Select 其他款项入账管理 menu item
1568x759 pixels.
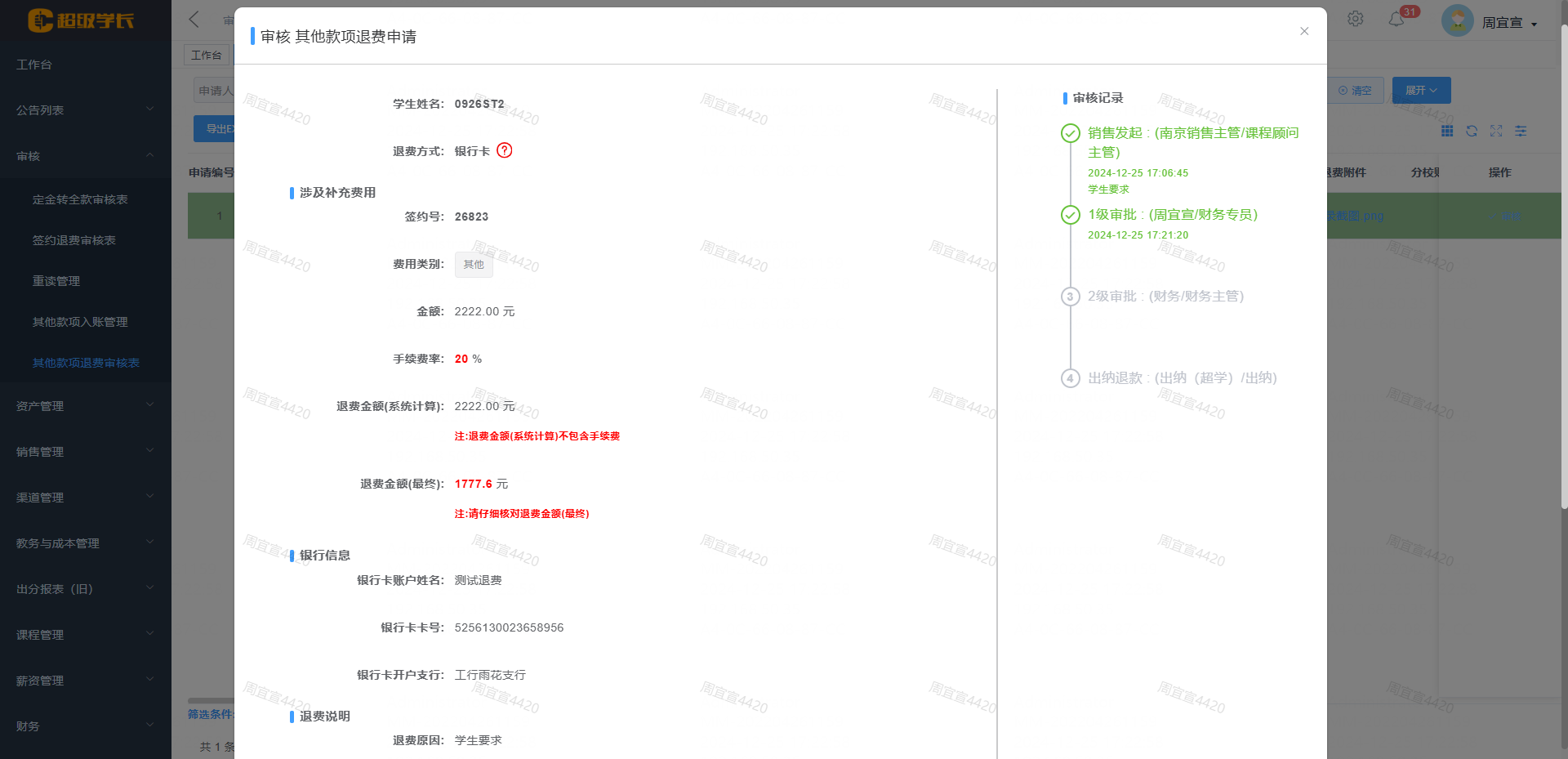[x=80, y=322]
